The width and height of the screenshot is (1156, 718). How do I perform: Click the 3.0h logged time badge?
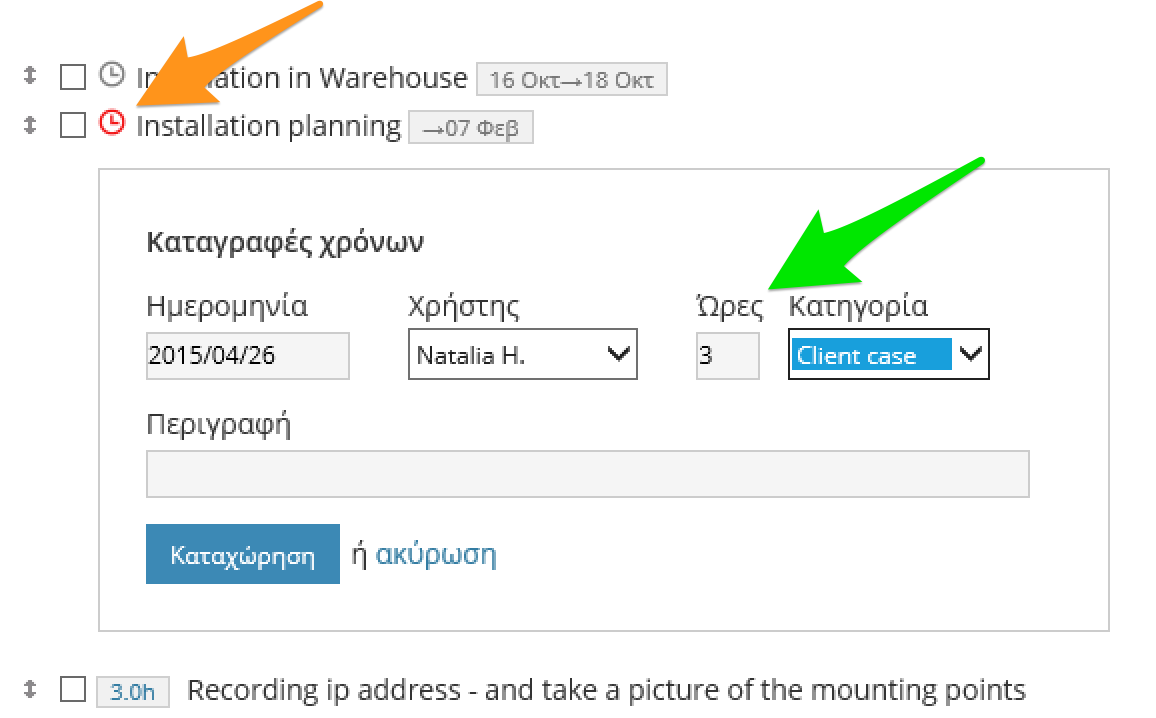click(132, 692)
